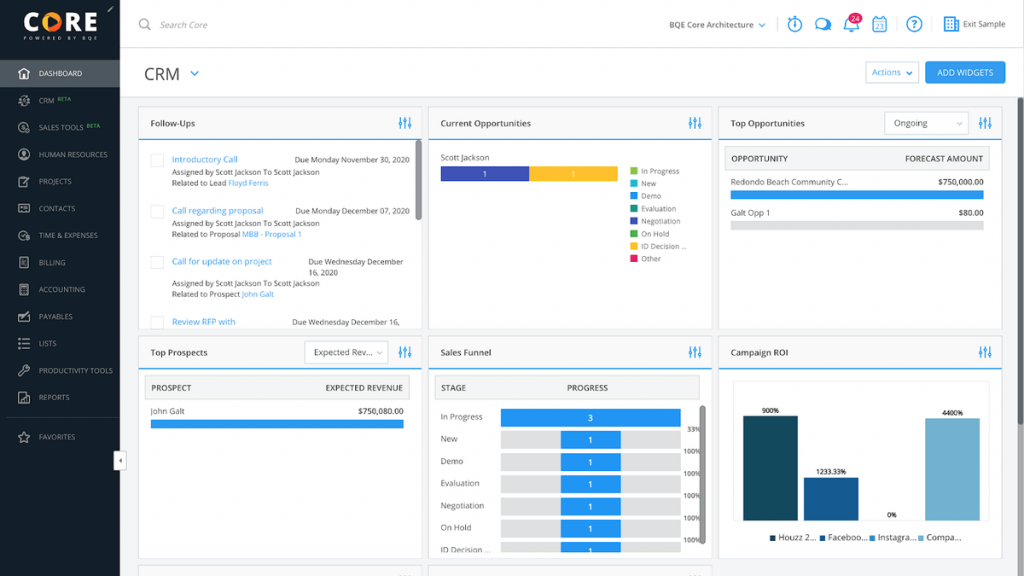This screenshot has height=576, width=1024.
Task: Open filter settings on the Follow-Ups widget
Action: [405, 122]
